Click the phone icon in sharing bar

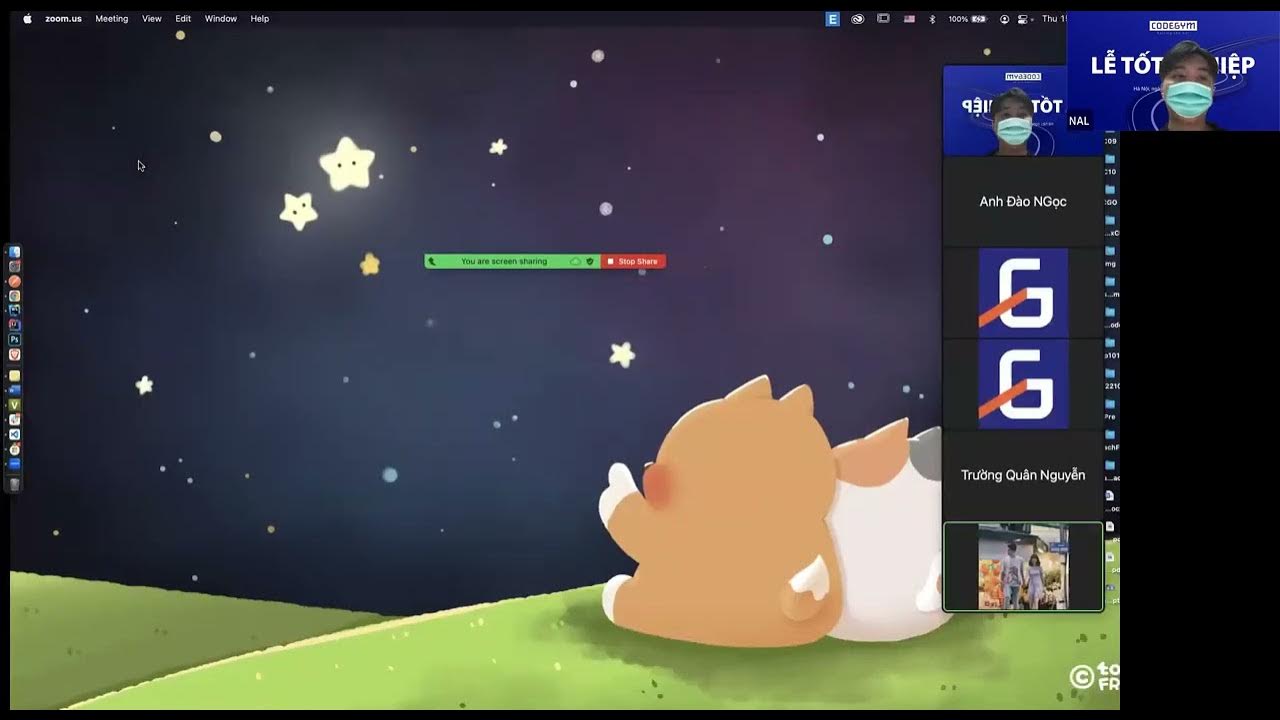click(432, 261)
